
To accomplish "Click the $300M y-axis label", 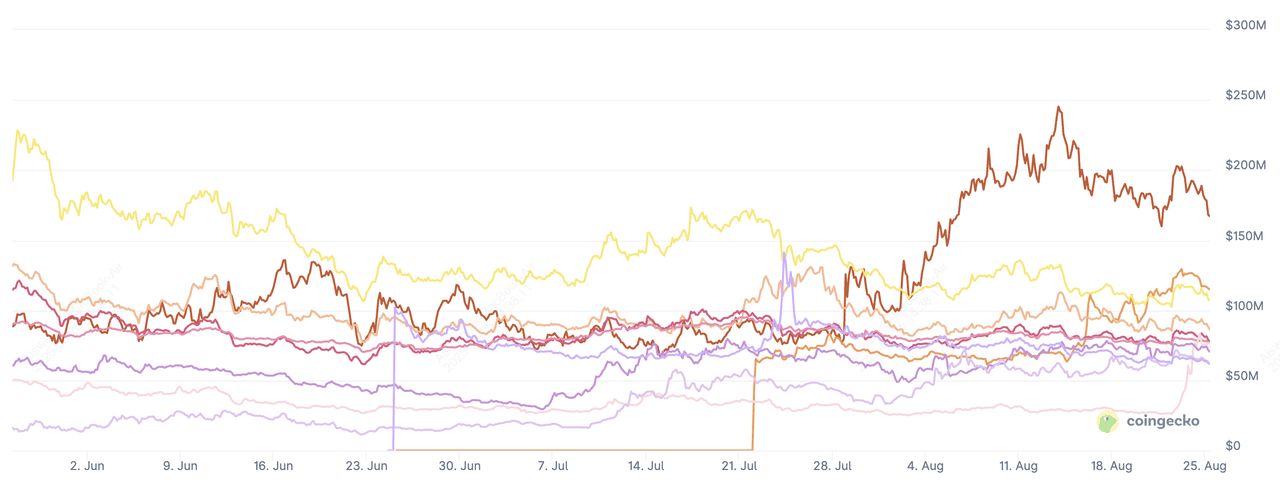I will (x=1246, y=25).
